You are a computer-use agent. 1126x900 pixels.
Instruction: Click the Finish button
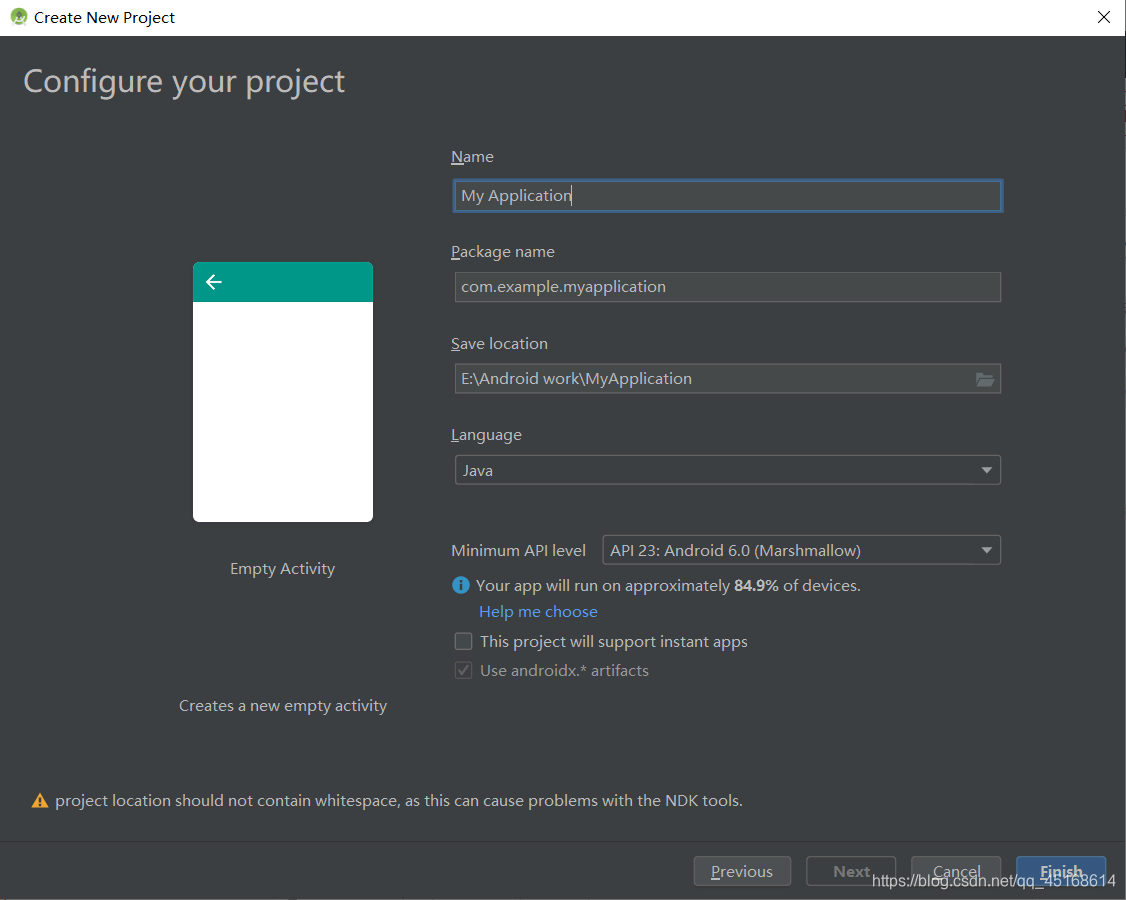(1061, 871)
